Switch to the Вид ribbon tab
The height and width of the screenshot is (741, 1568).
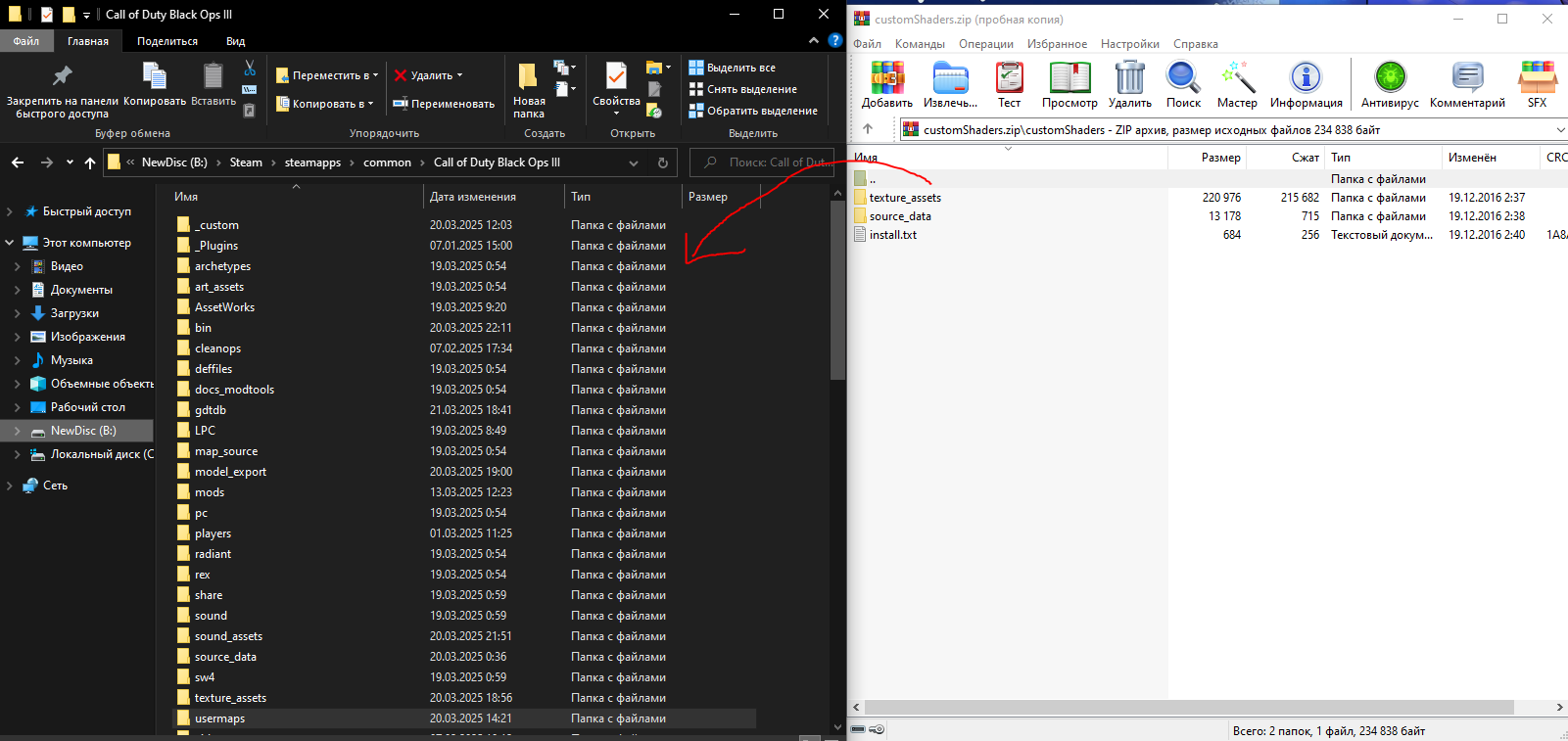click(x=236, y=41)
